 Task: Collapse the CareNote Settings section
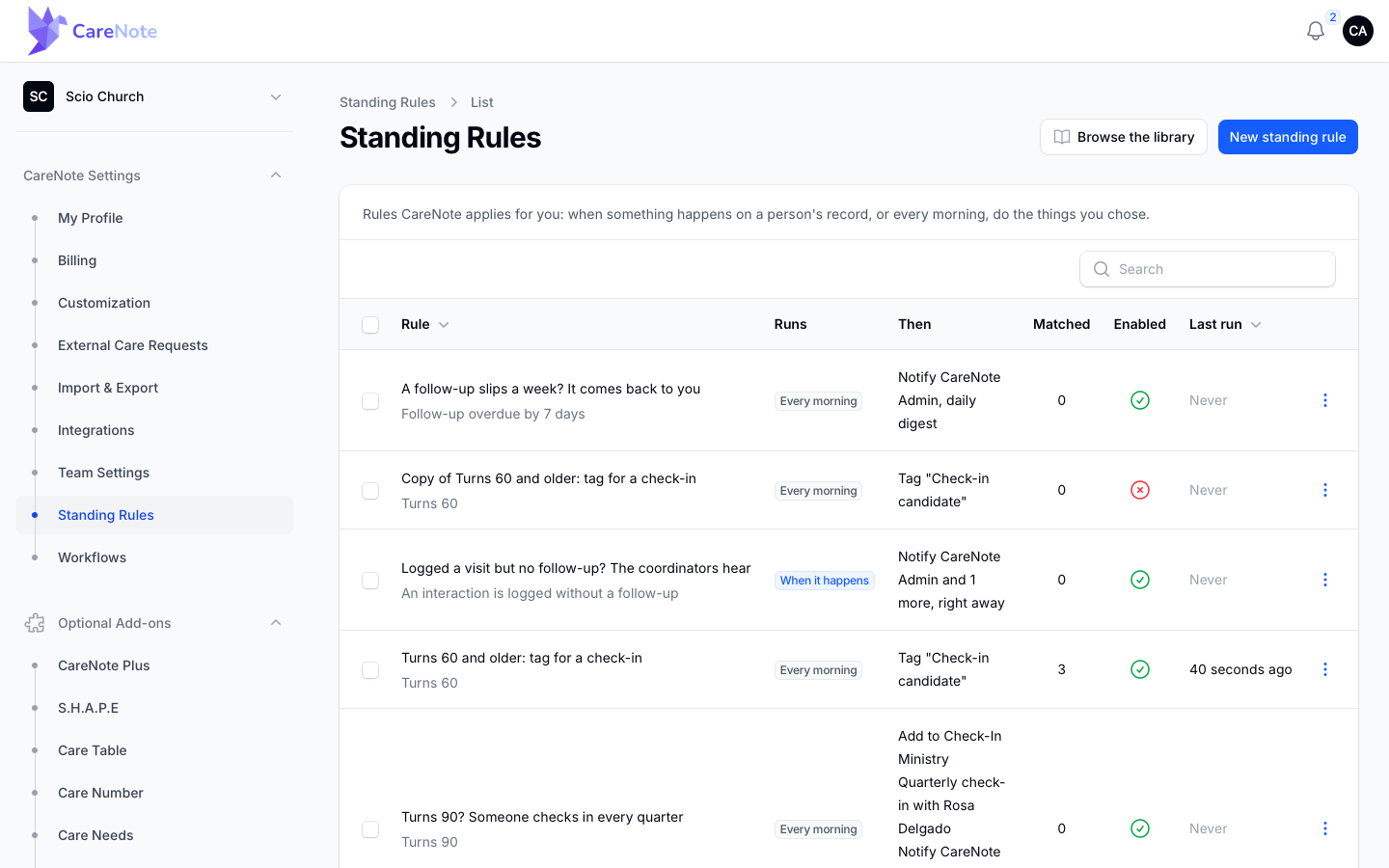tap(276, 176)
